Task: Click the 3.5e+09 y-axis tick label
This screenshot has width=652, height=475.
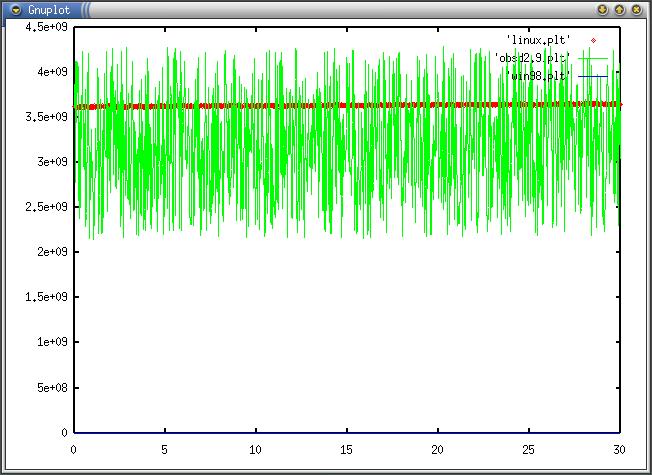Action: [47, 117]
